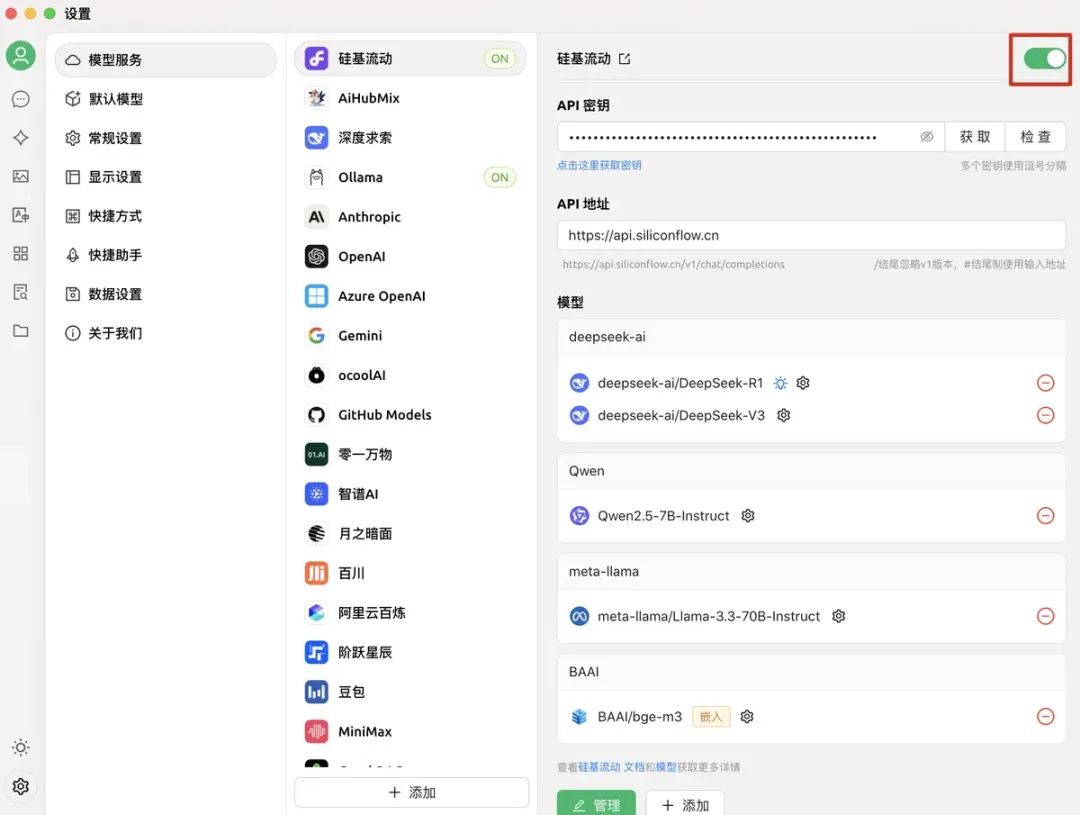
Task: Select 硅基流动 provider in list
Action: [x=411, y=59]
